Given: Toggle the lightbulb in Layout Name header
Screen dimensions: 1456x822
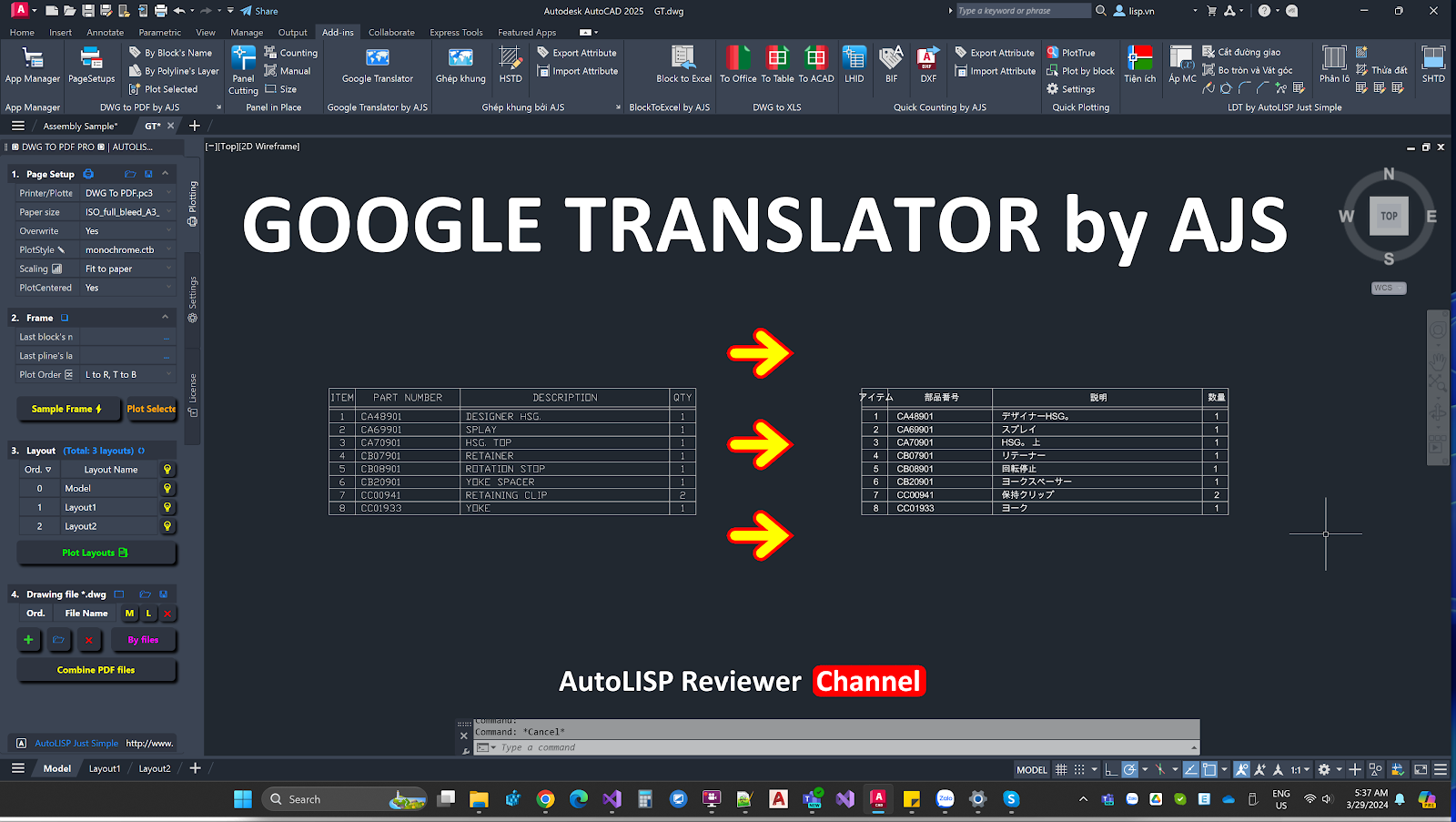Looking at the screenshot, I should pos(167,470).
